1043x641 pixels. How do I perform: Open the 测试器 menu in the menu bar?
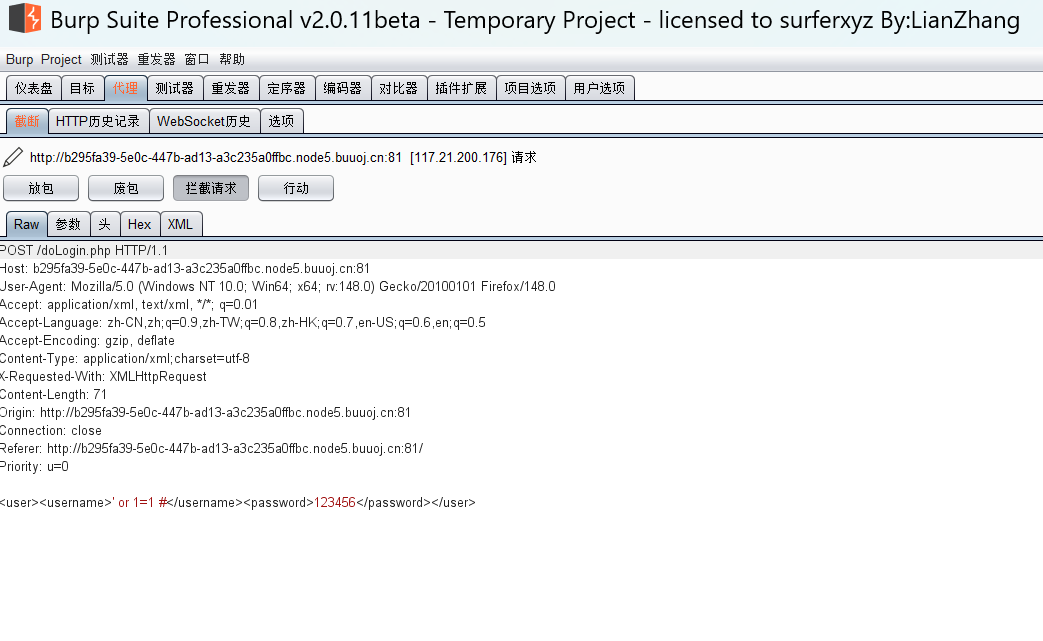[109, 59]
